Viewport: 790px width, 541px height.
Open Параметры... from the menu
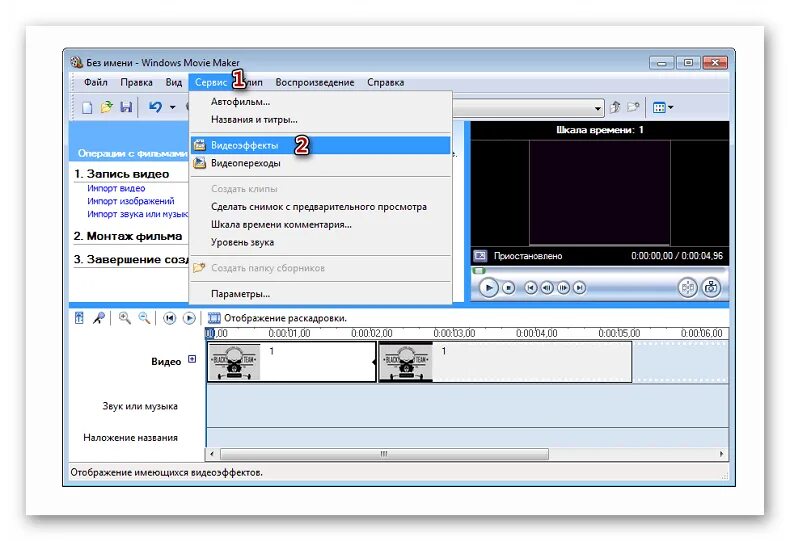tap(320, 294)
